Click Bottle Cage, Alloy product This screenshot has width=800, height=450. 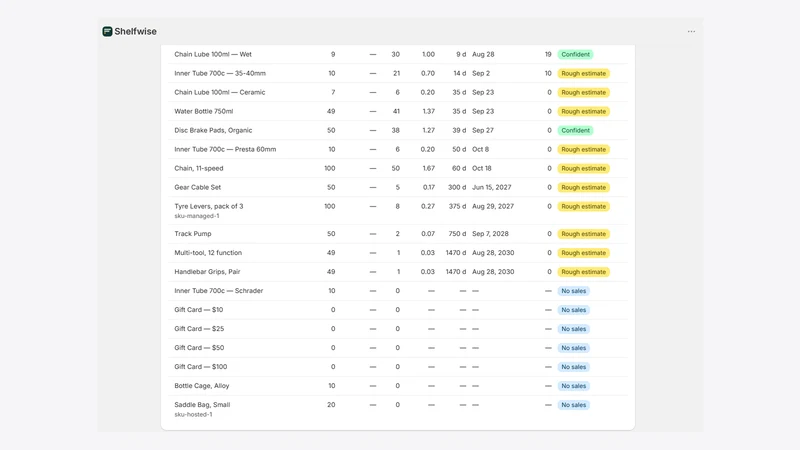202,386
